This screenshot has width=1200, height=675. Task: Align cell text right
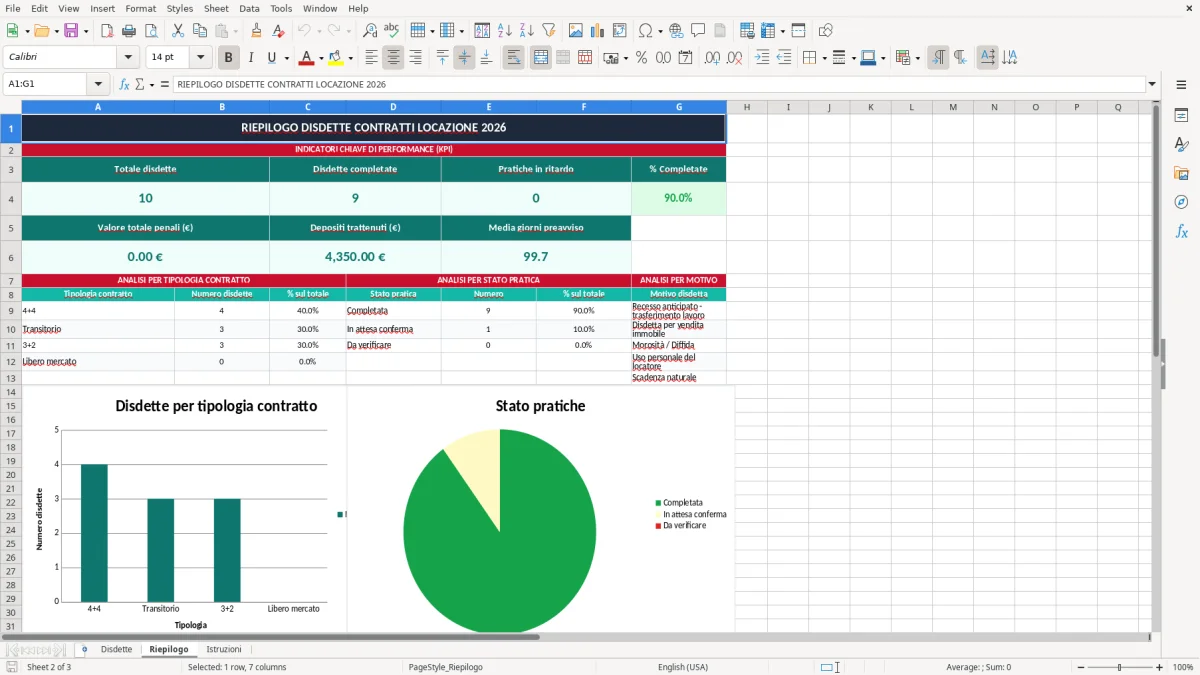416,58
